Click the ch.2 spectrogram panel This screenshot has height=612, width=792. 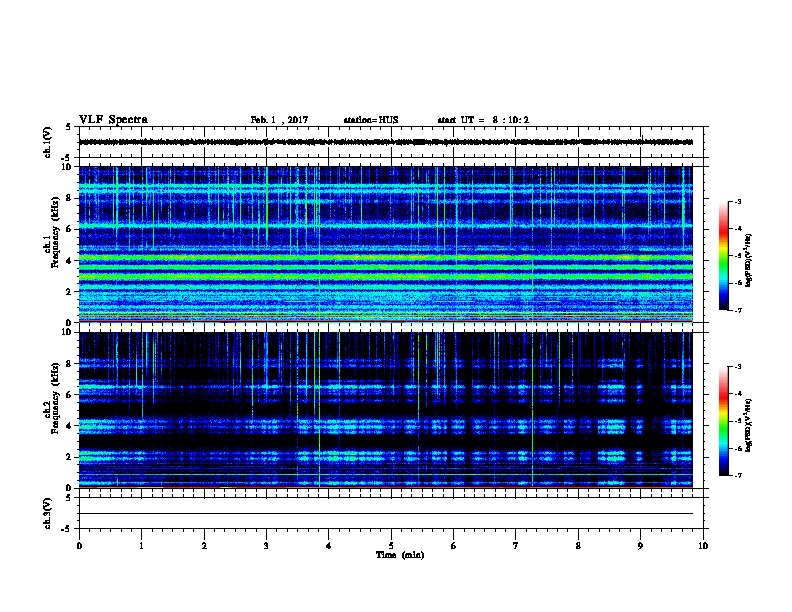386,410
